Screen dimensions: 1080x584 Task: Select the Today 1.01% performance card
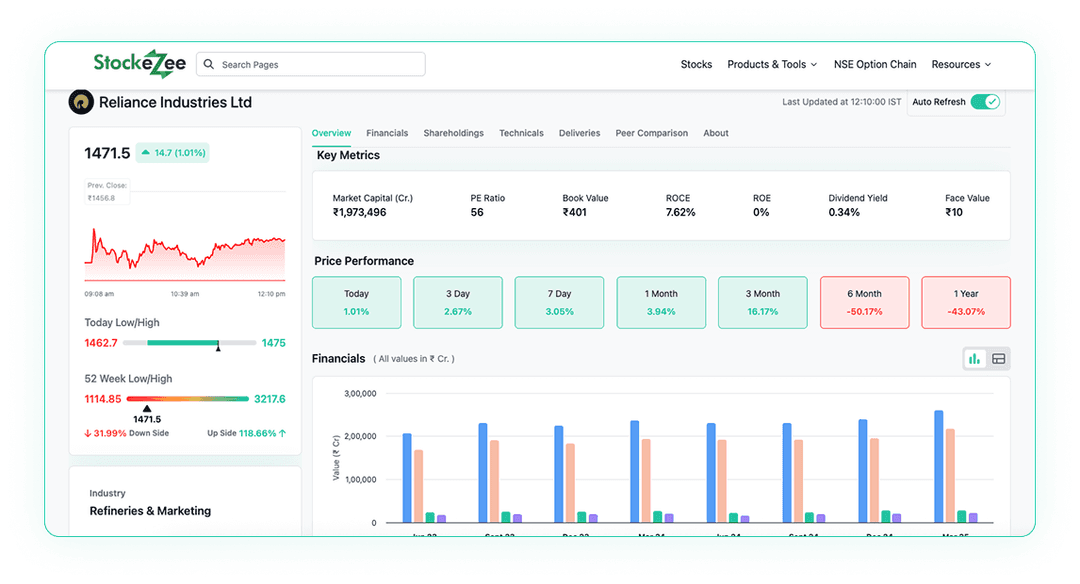point(357,302)
